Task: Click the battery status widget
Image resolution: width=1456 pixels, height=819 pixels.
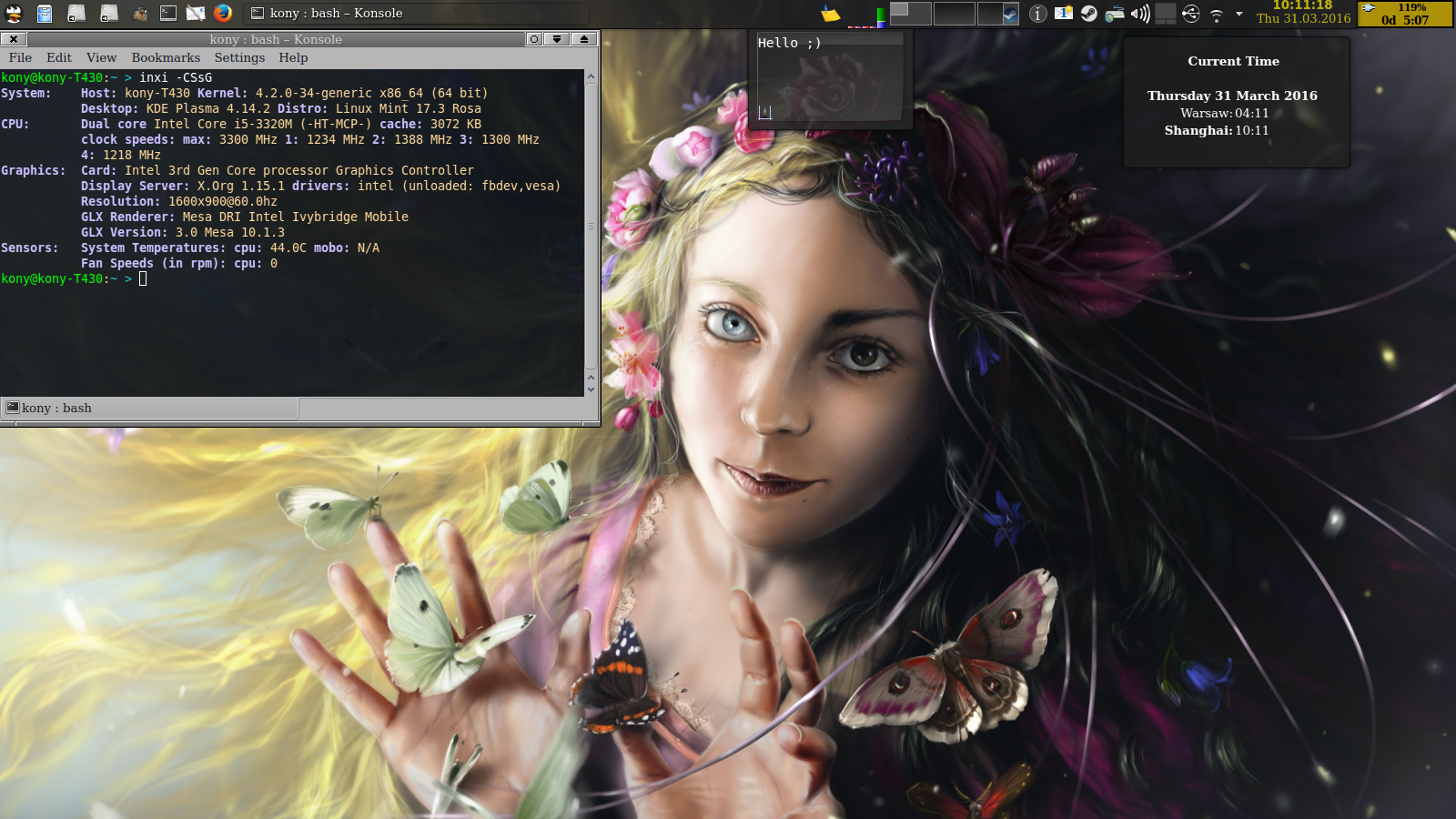Action: point(1405,14)
